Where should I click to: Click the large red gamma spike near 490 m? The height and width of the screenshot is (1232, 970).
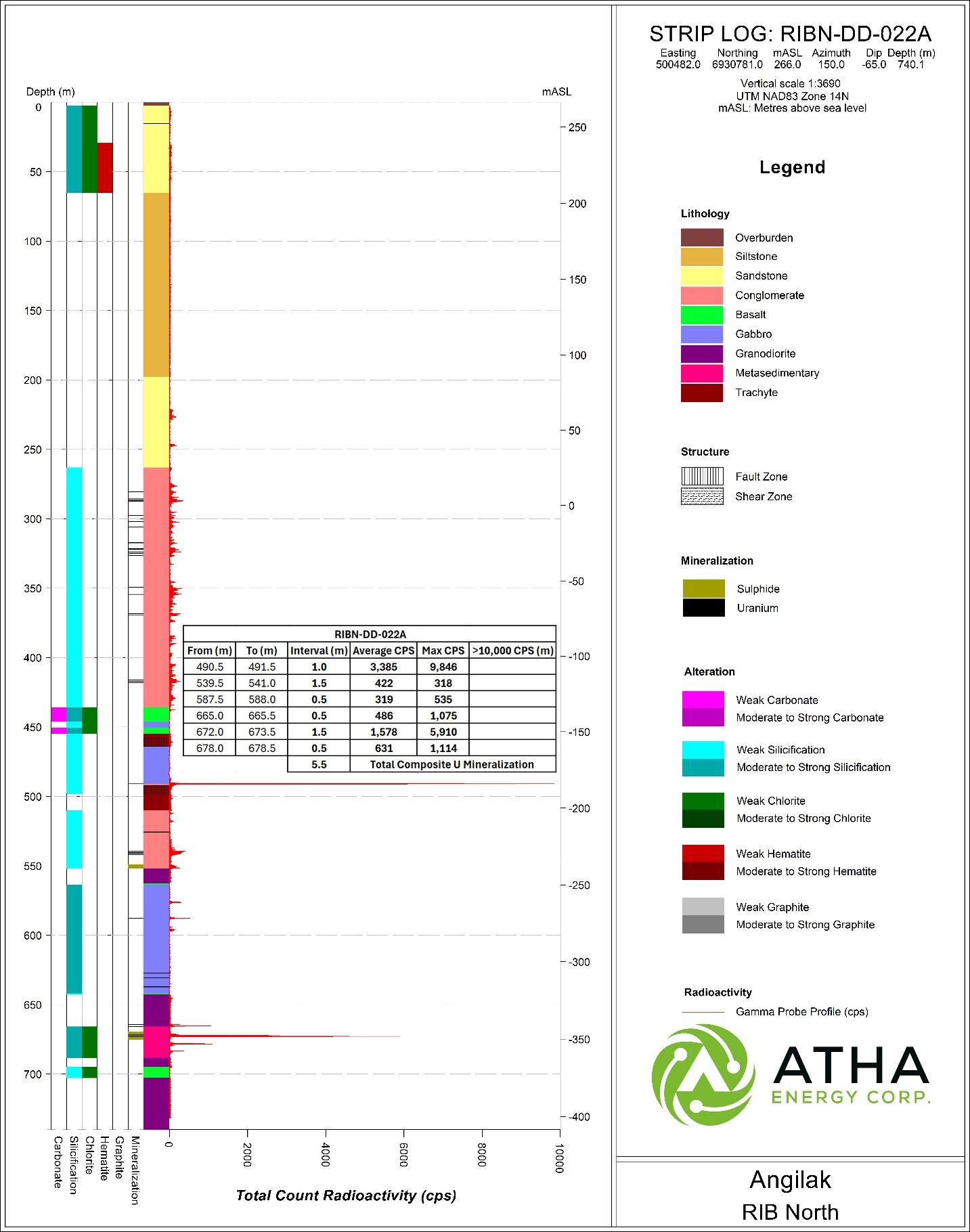click(362, 784)
